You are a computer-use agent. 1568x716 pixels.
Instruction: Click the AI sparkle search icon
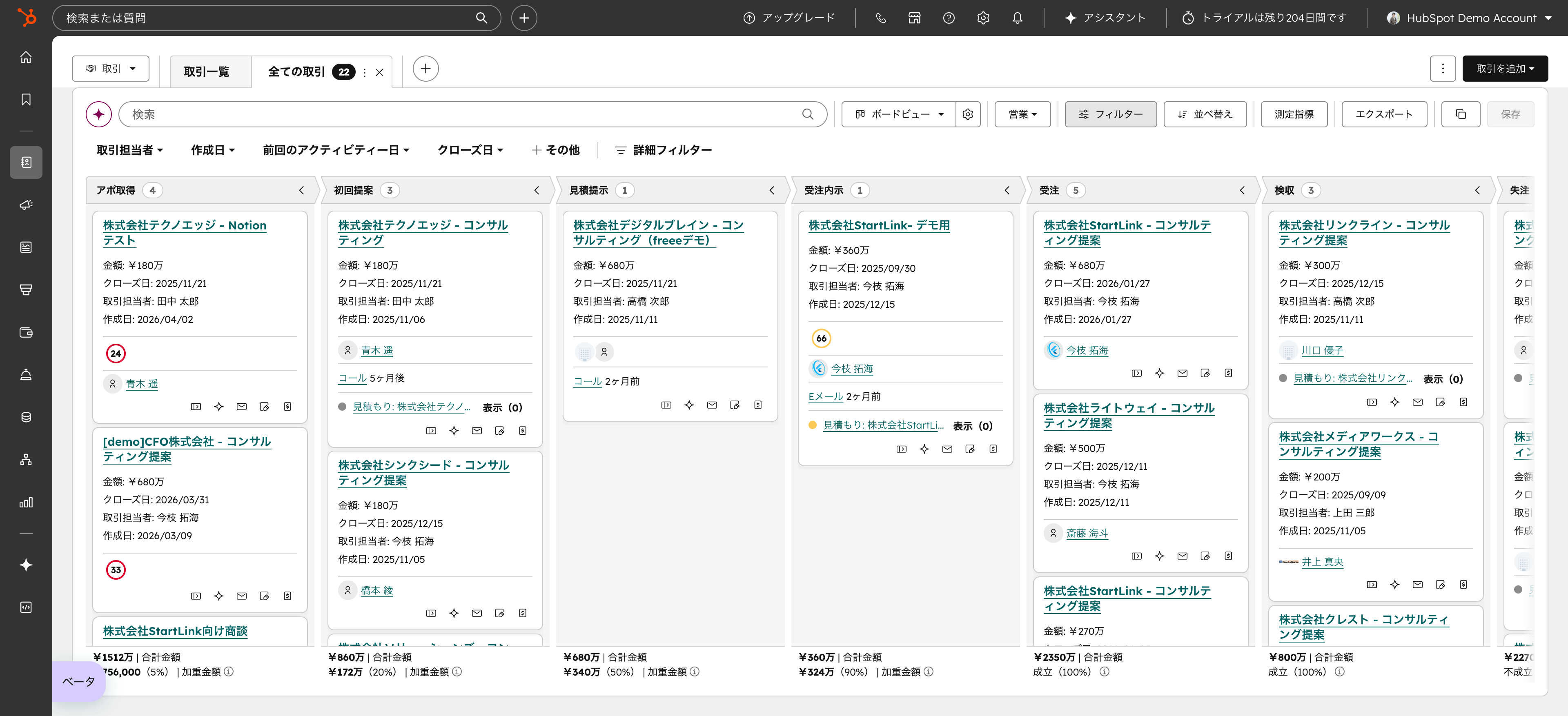98,114
